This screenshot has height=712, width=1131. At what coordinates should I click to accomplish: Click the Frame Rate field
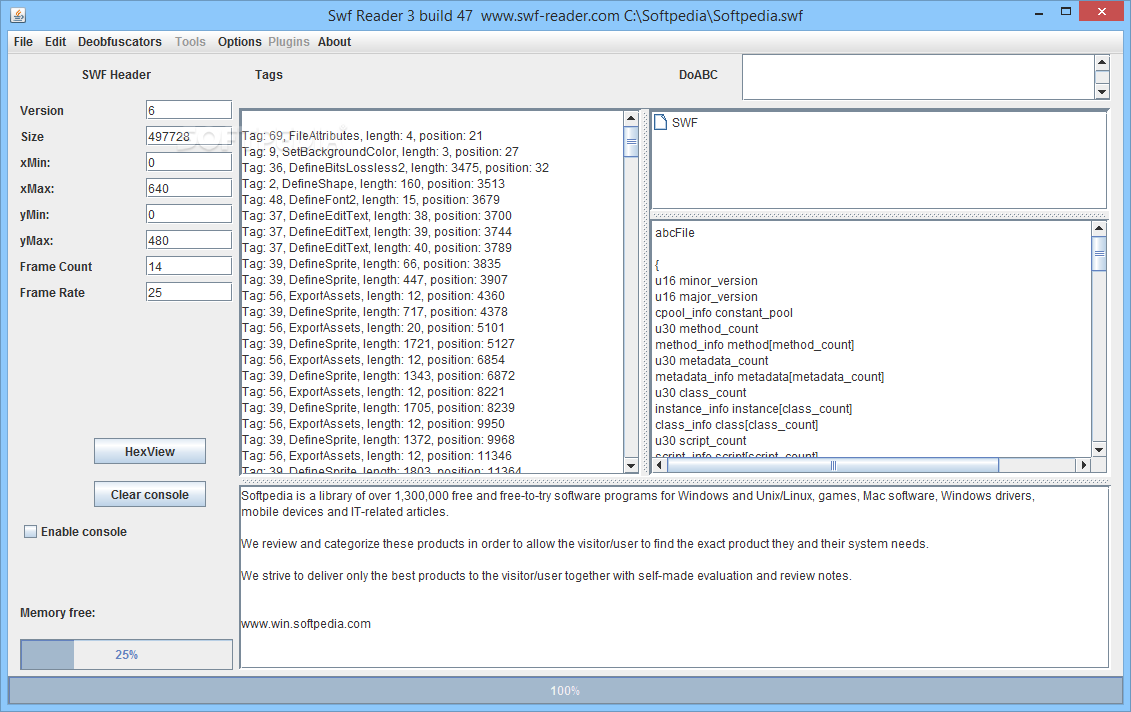click(189, 291)
